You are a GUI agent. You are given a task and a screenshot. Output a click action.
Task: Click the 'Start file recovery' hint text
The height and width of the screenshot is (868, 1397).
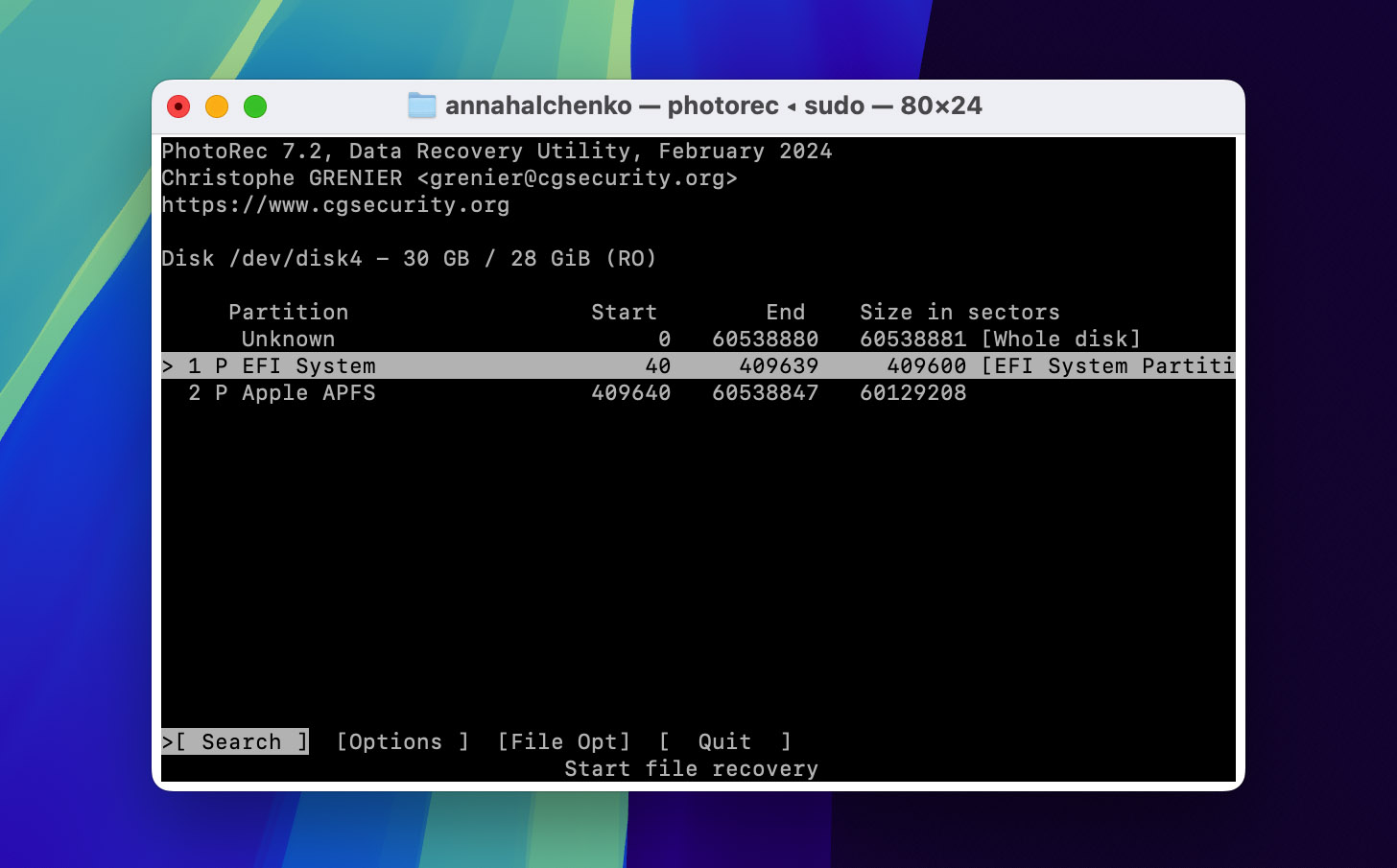pos(691,768)
